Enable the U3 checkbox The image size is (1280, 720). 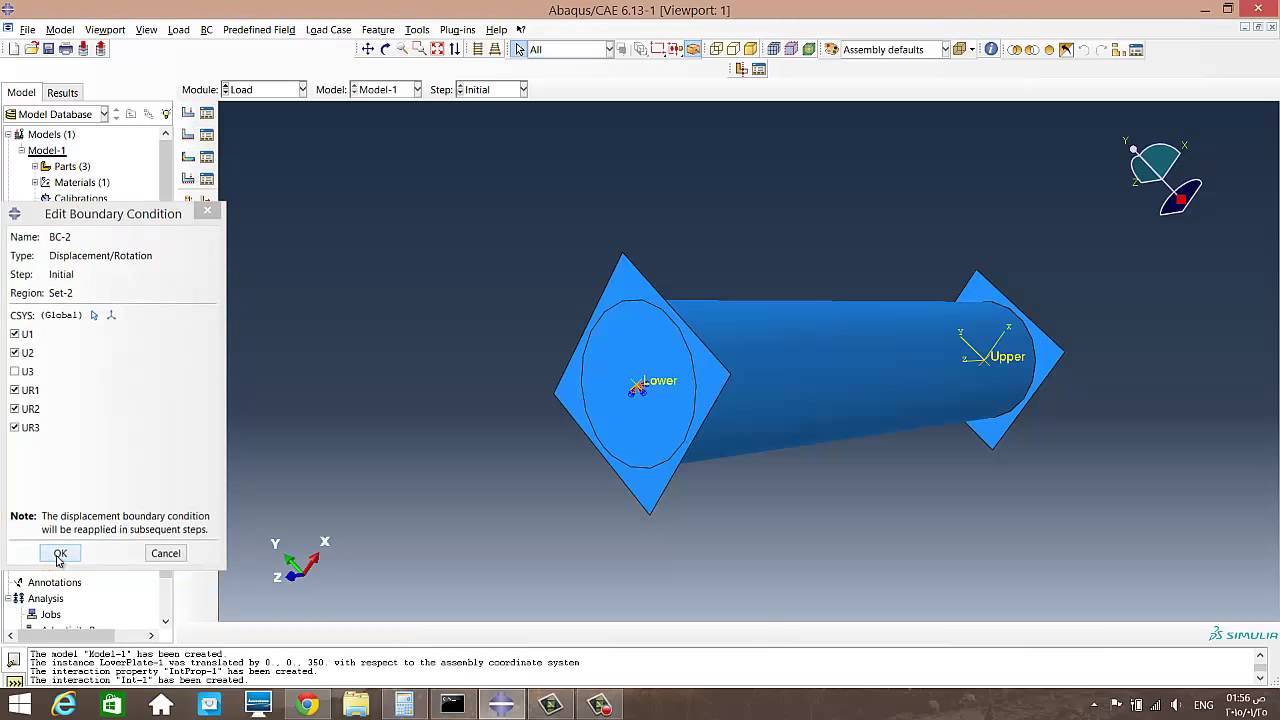(15, 371)
